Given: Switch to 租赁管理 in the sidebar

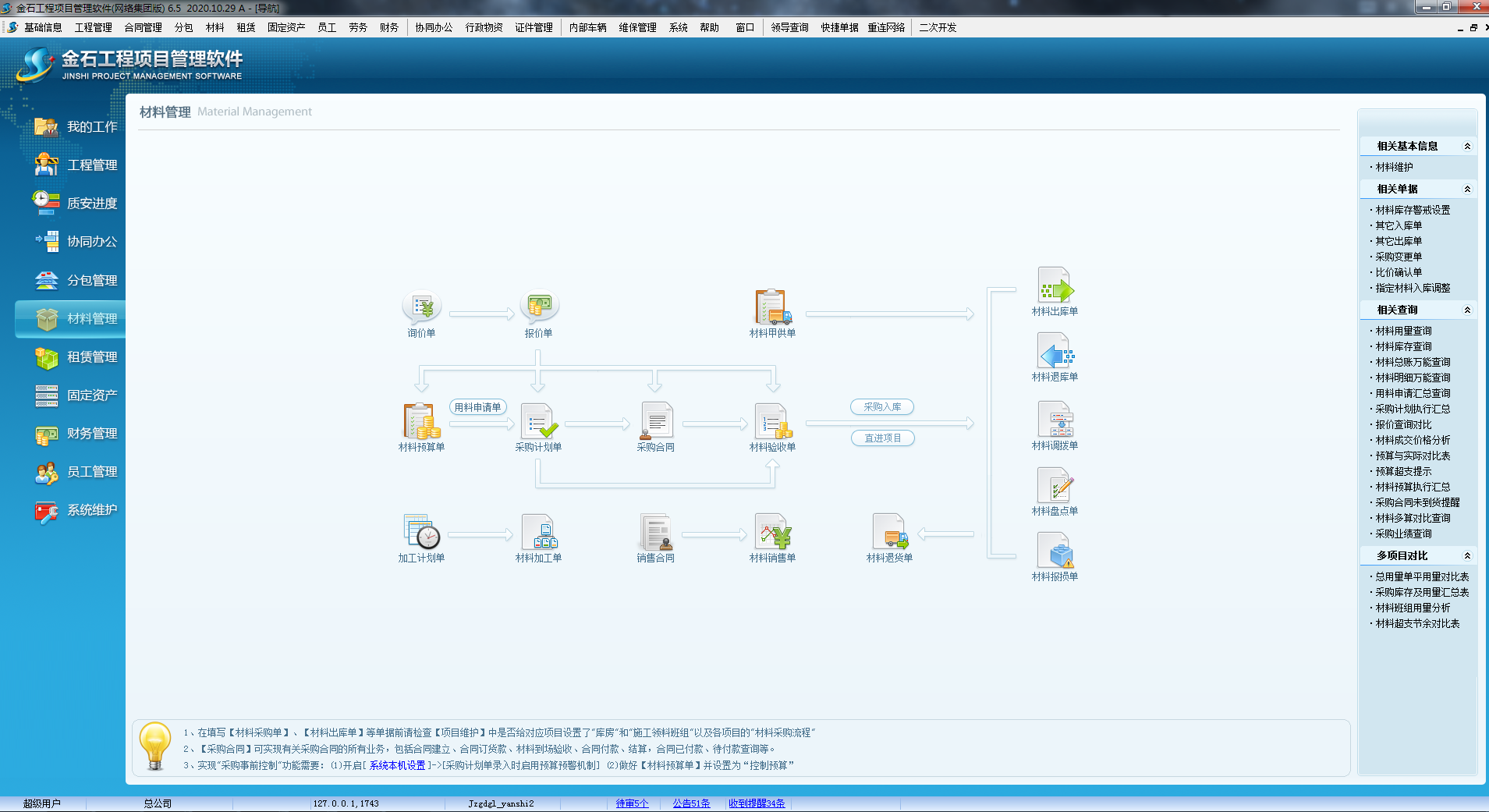Looking at the screenshot, I should (x=91, y=357).
